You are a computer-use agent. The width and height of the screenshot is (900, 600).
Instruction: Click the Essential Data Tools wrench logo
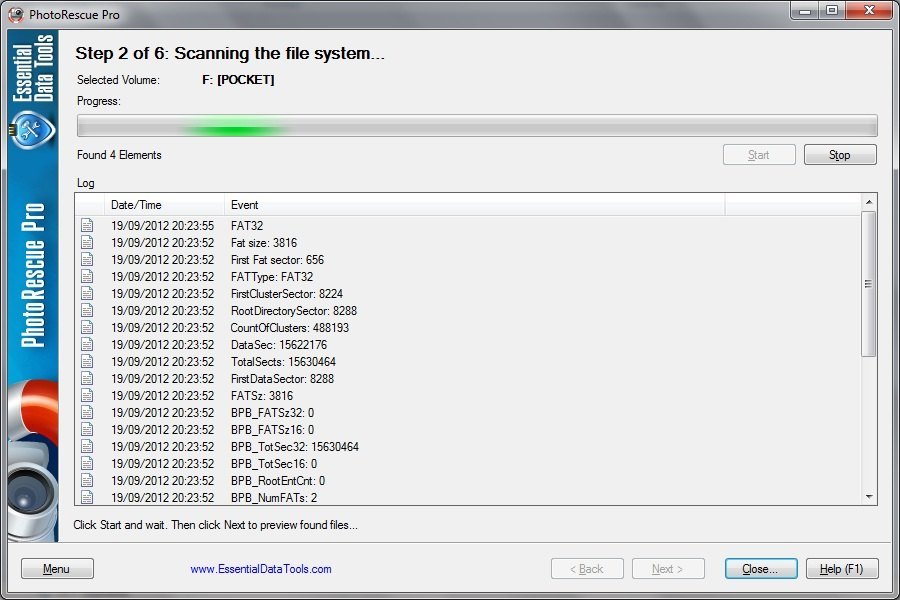point(32,130)
